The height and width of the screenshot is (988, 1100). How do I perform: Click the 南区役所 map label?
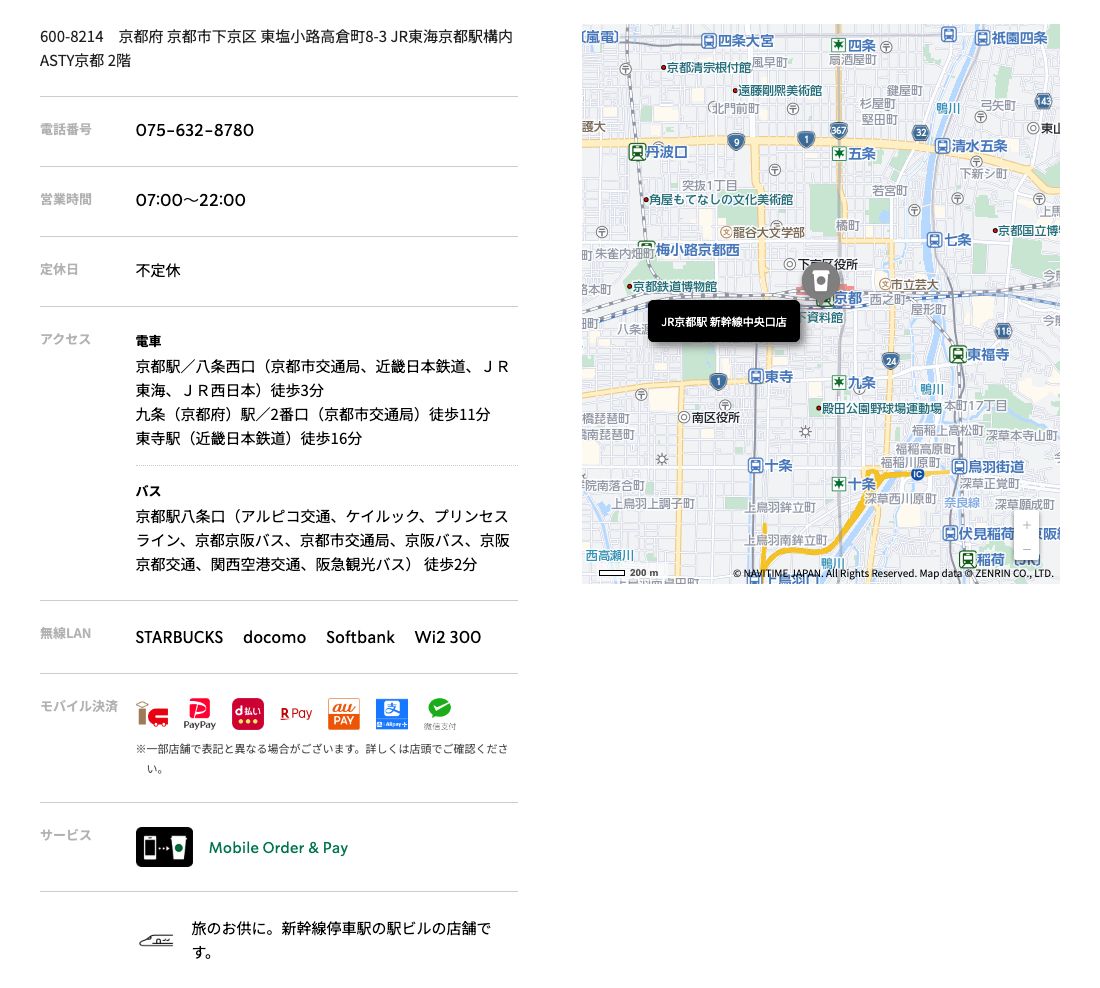(709, 418)
